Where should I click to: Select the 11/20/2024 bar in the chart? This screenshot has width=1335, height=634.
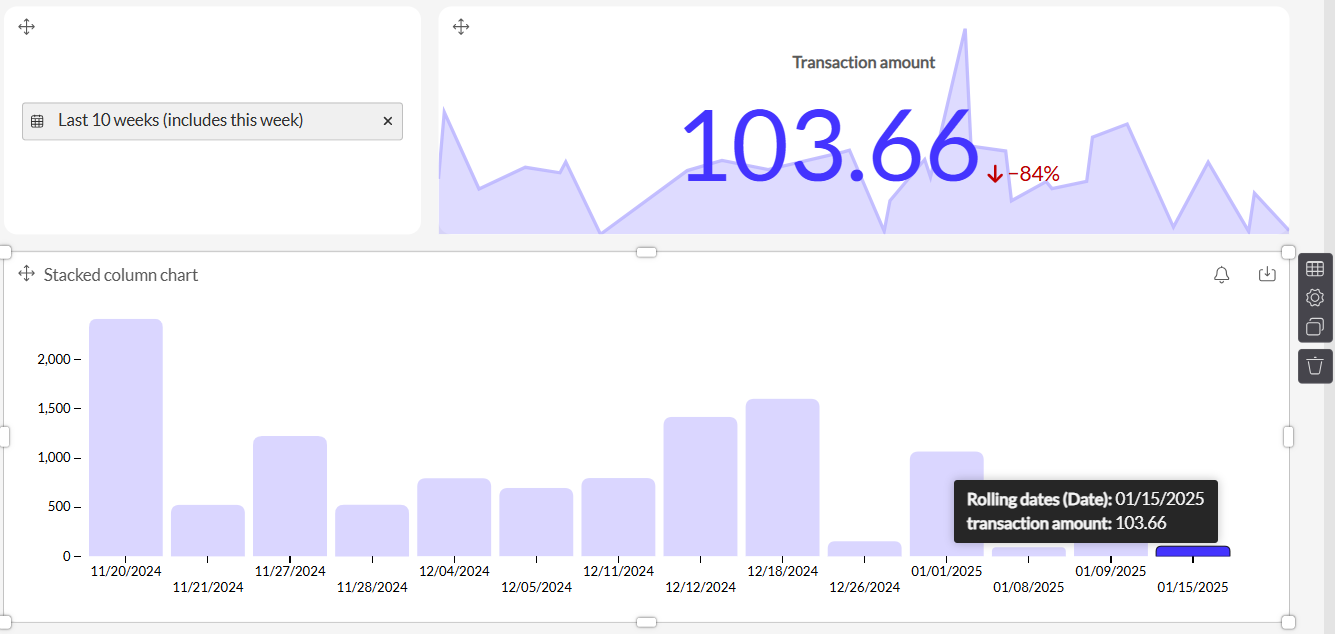126,437
